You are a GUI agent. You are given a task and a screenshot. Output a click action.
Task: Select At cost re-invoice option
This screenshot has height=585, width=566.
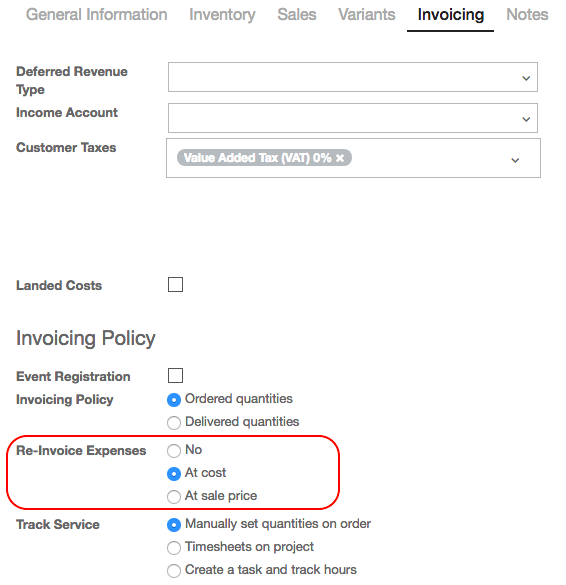pyautogui.click(x=174, y=474)
